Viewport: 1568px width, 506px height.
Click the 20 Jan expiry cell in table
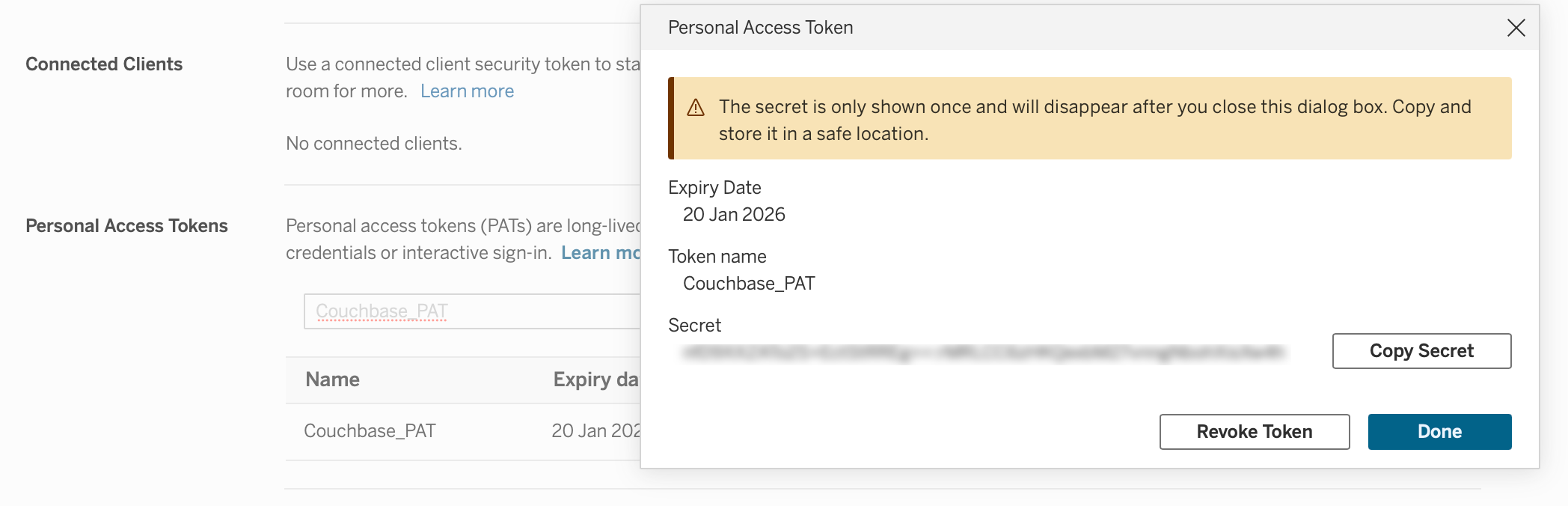coord(596,431)
